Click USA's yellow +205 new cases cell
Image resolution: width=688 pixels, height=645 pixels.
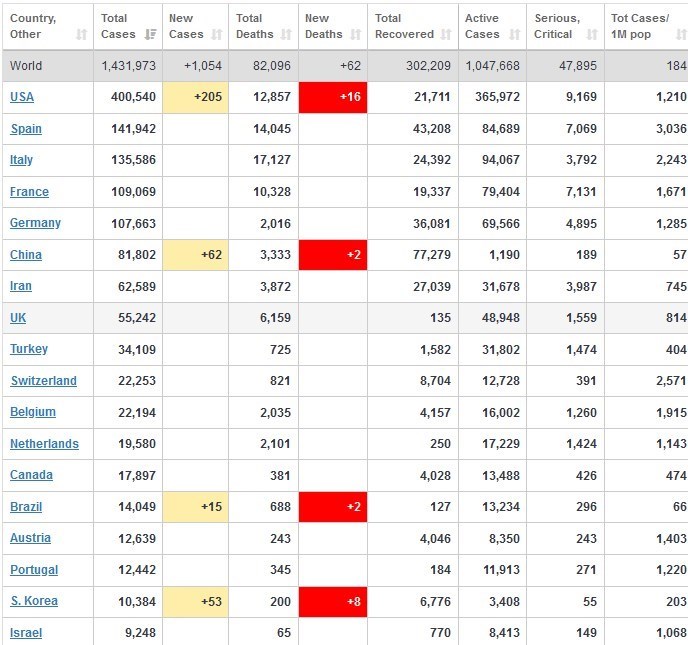[196, 97]
